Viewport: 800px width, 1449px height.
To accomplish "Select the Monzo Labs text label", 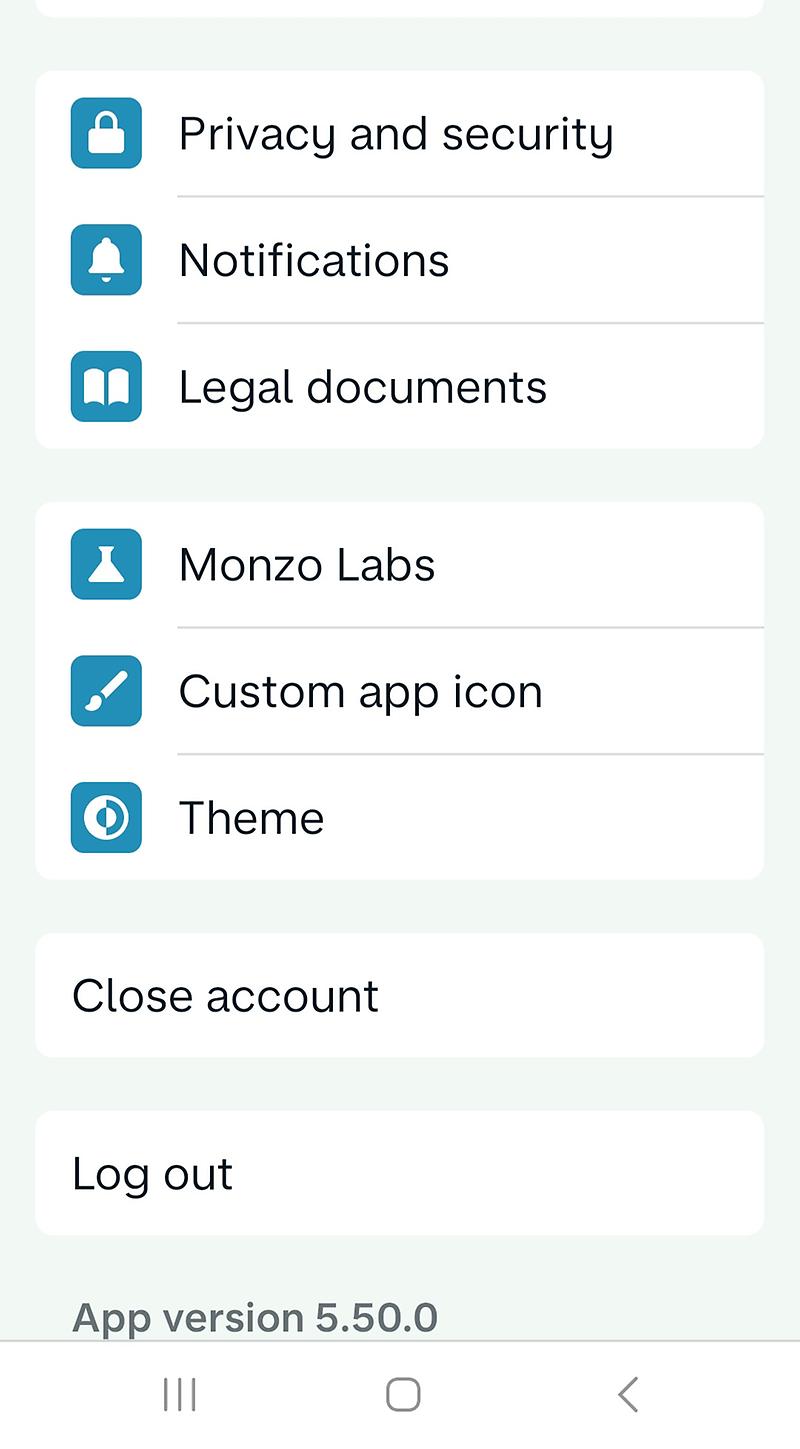I will point(307,565).
